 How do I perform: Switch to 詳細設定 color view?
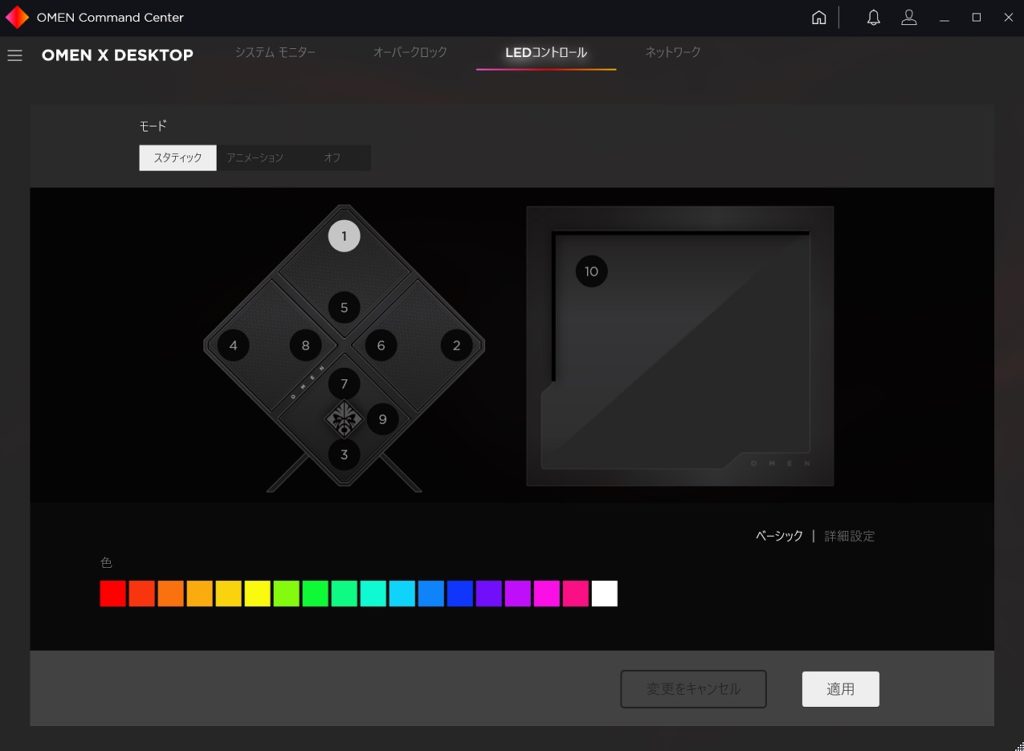[850, 536]
